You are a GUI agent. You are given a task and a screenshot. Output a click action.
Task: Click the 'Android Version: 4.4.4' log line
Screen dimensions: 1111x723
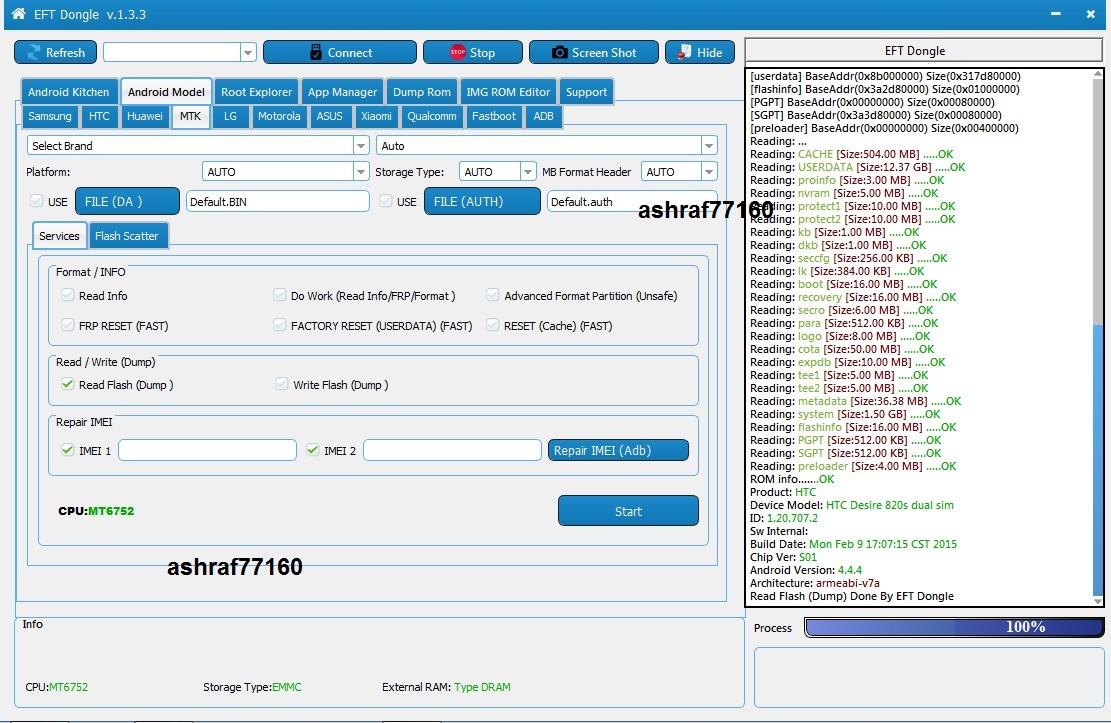(x=806, y=570)
